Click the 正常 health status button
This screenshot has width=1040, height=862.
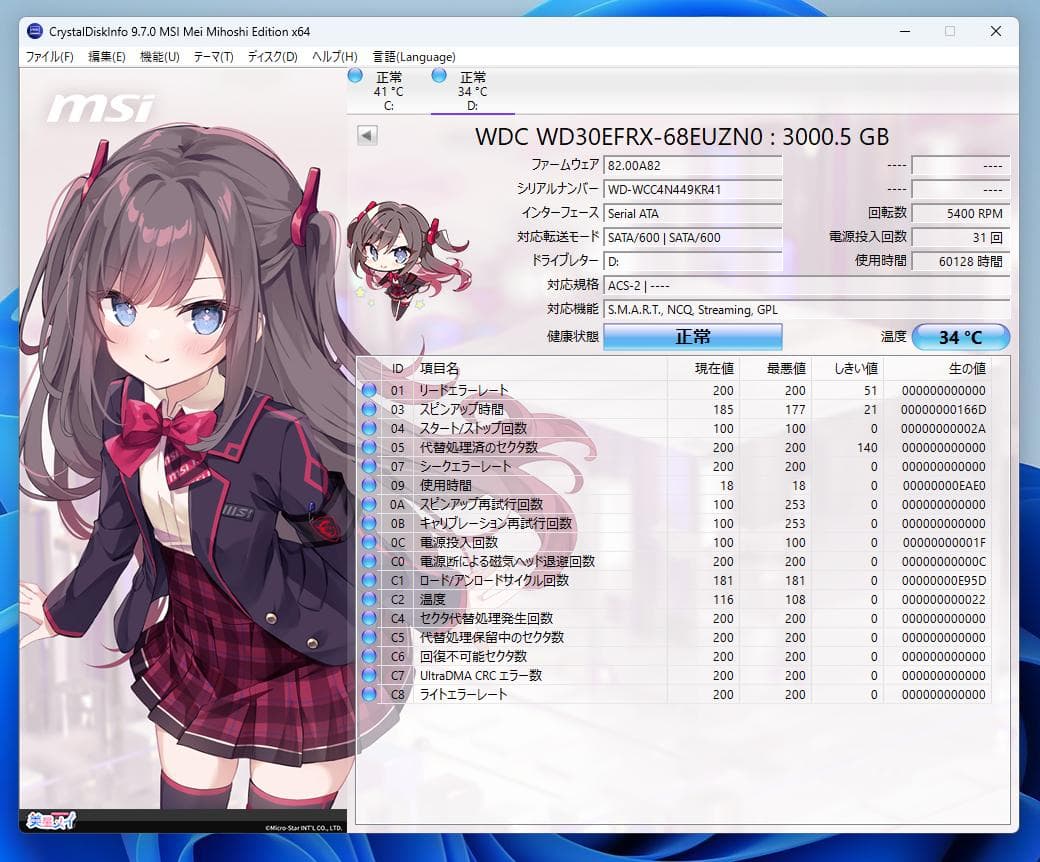tap(692, 337)
